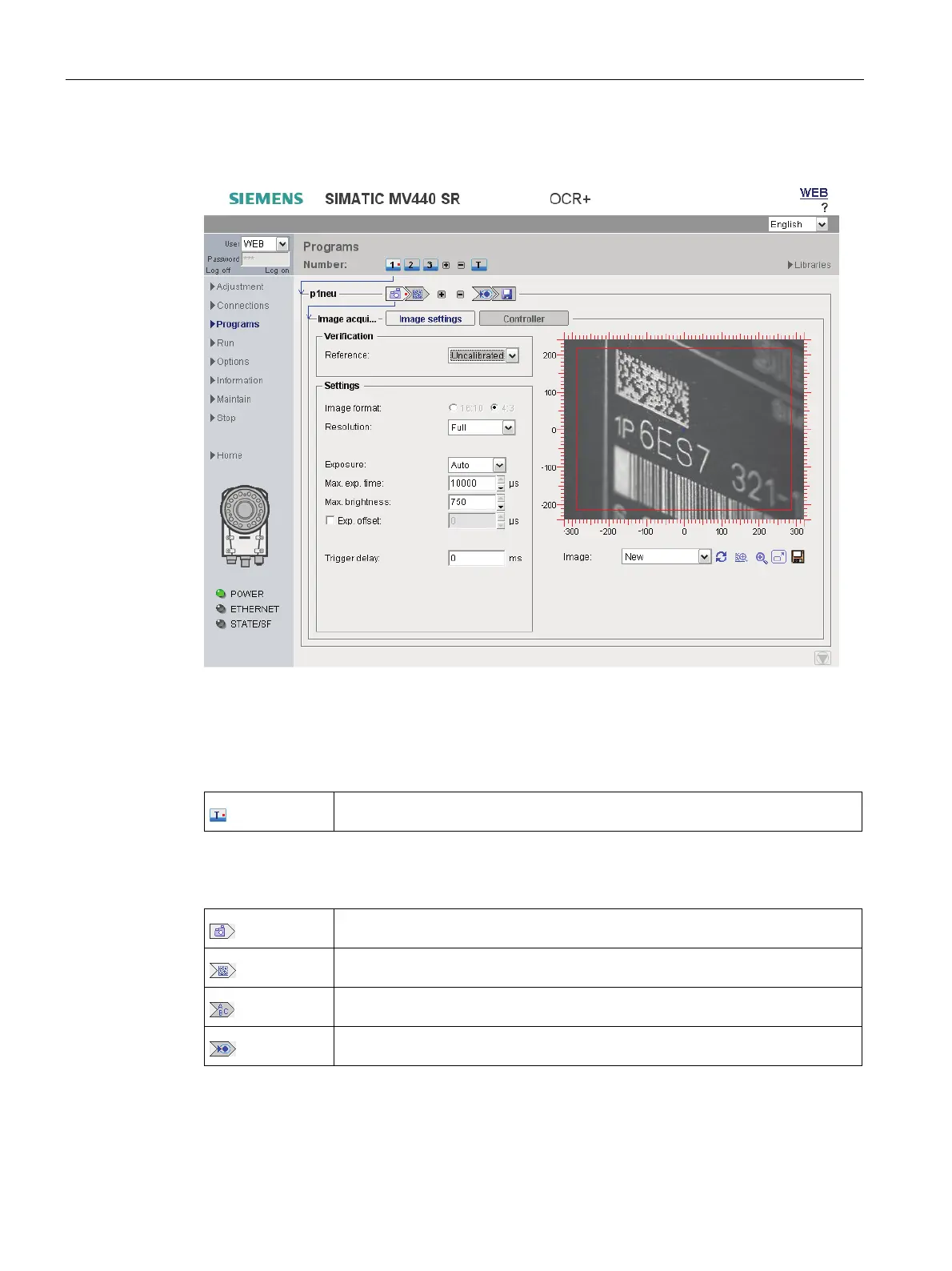The height and width of the screenshot is (1271, 952).
Task: Click the POWER status indicator
Action: point(221,594)
